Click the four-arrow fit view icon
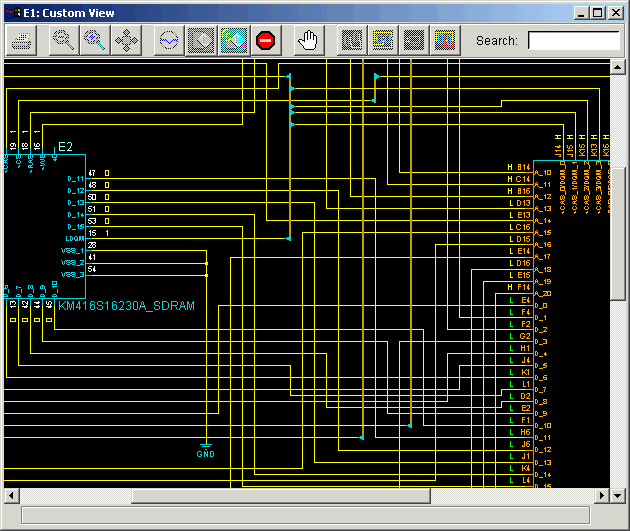Viewport: 630px width, 531px height. 127,41
